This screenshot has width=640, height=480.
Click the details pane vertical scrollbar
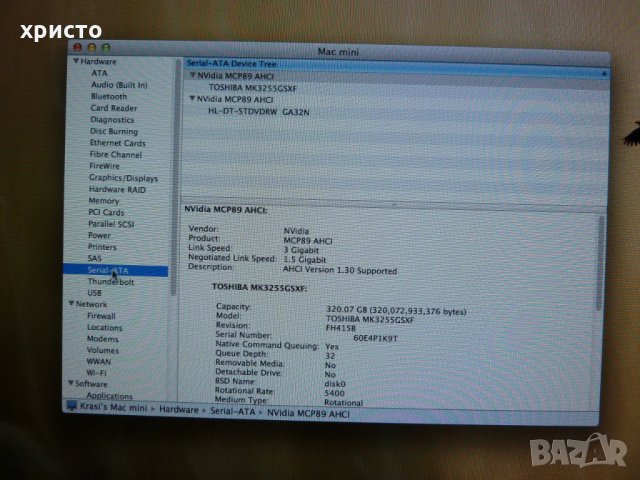pos(600,263)
